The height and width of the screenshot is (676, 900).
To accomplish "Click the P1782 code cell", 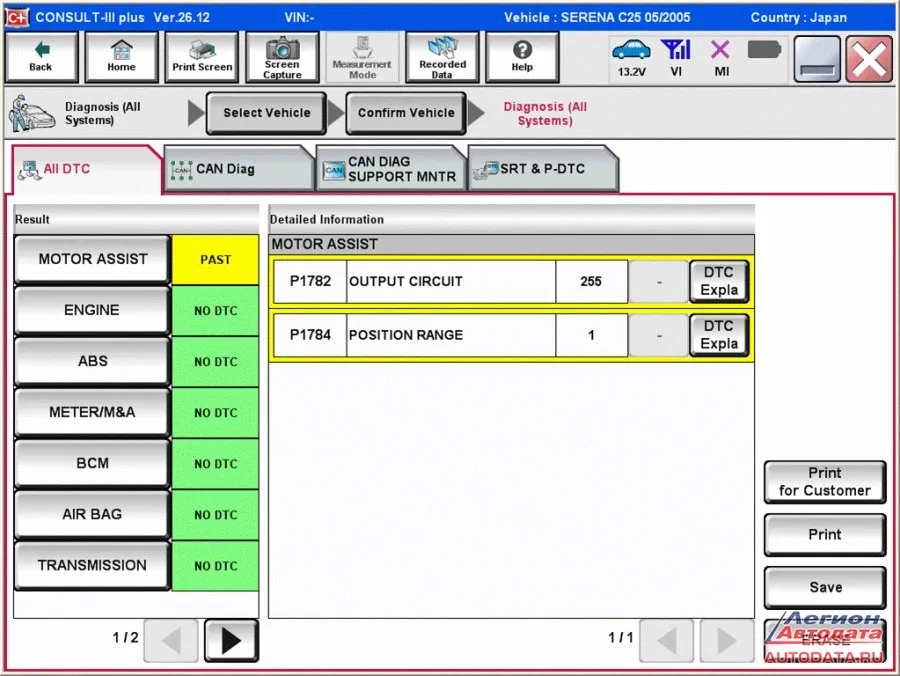I will tap(310, 281).
